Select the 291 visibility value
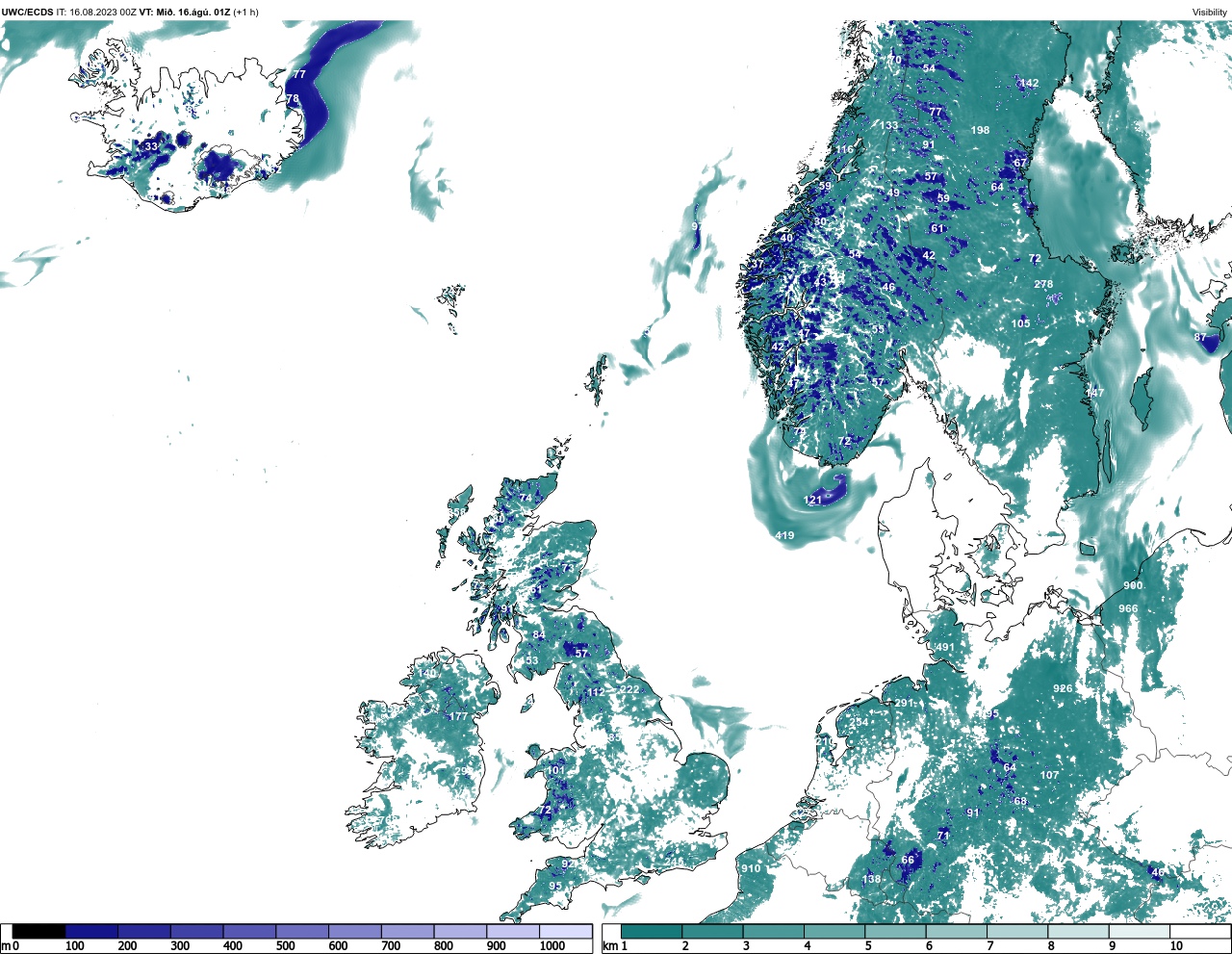The width and height of the screenshot is (1232, 954). tap(904, 703)
